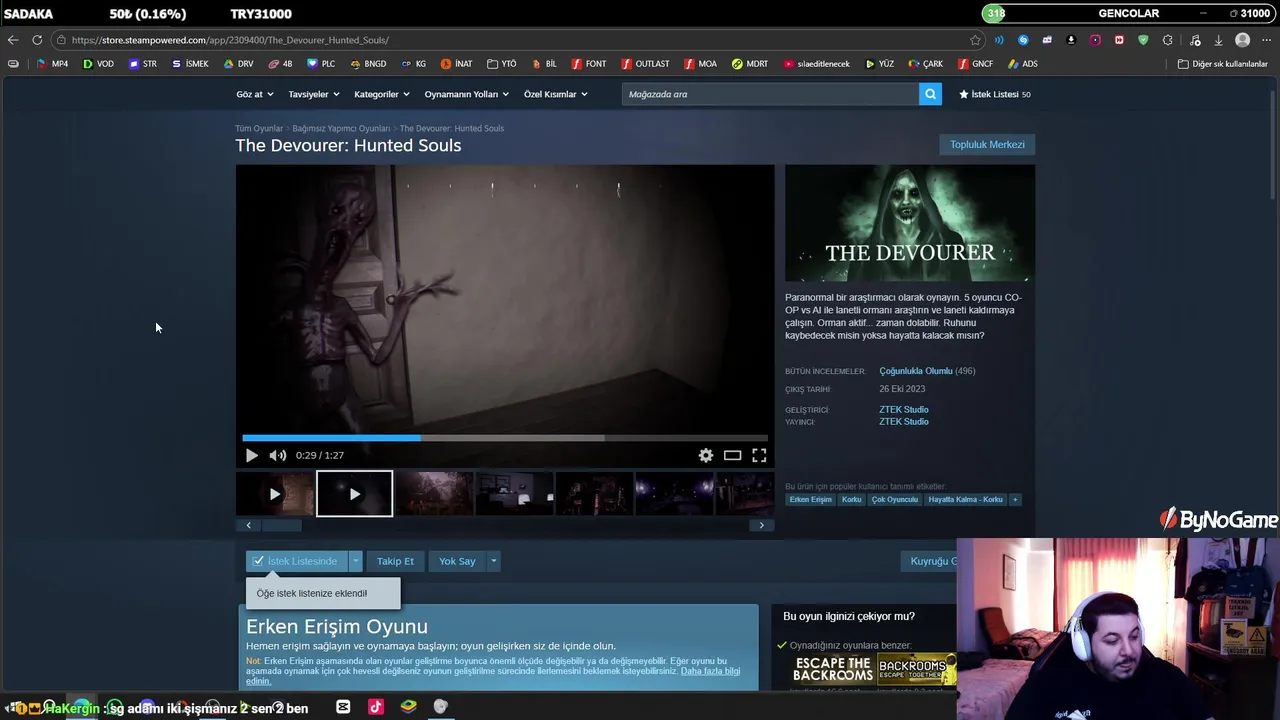Show more tags with the plus button

[1015, 499]
